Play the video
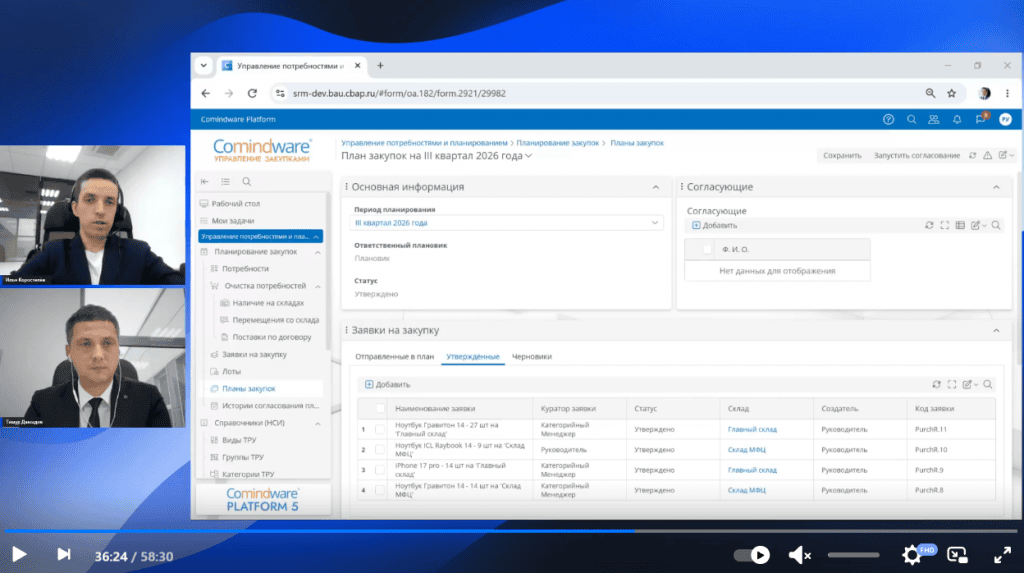Screen dimensions: 1024x573 click(19, 555)
